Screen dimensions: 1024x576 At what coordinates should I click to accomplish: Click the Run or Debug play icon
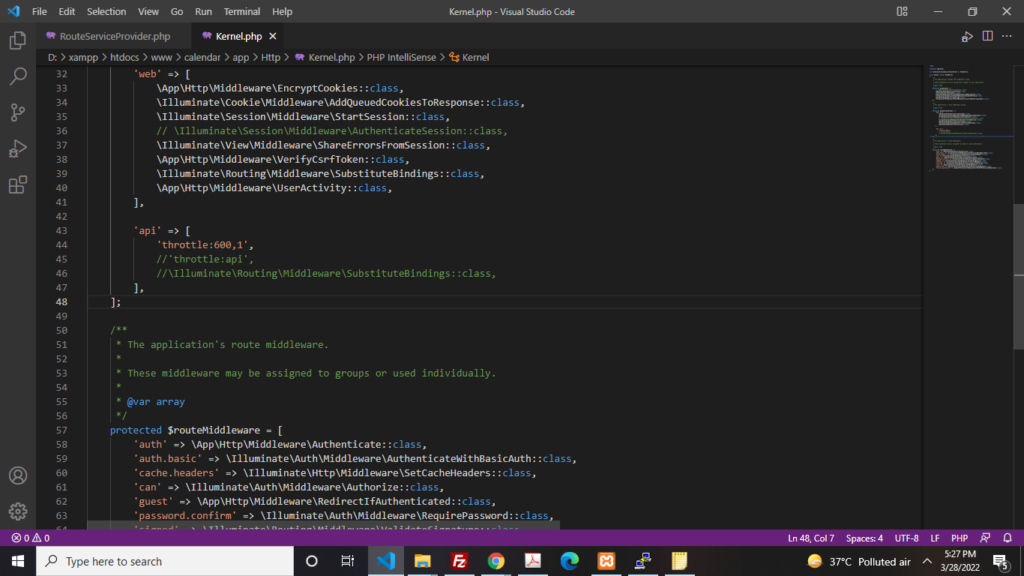(966, 36)
